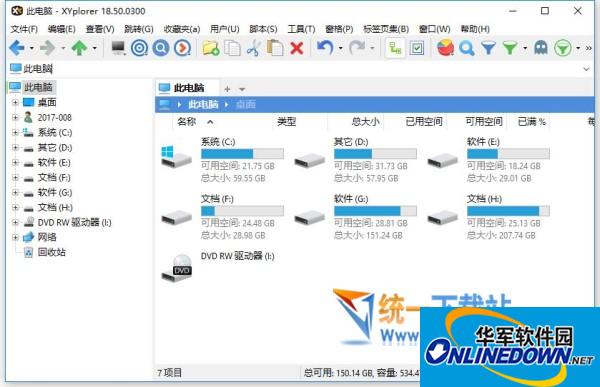The height and width of the screenshot is (387, 600).
Task: Open the Undo dropdown arrow
Action: click(340, 48)
